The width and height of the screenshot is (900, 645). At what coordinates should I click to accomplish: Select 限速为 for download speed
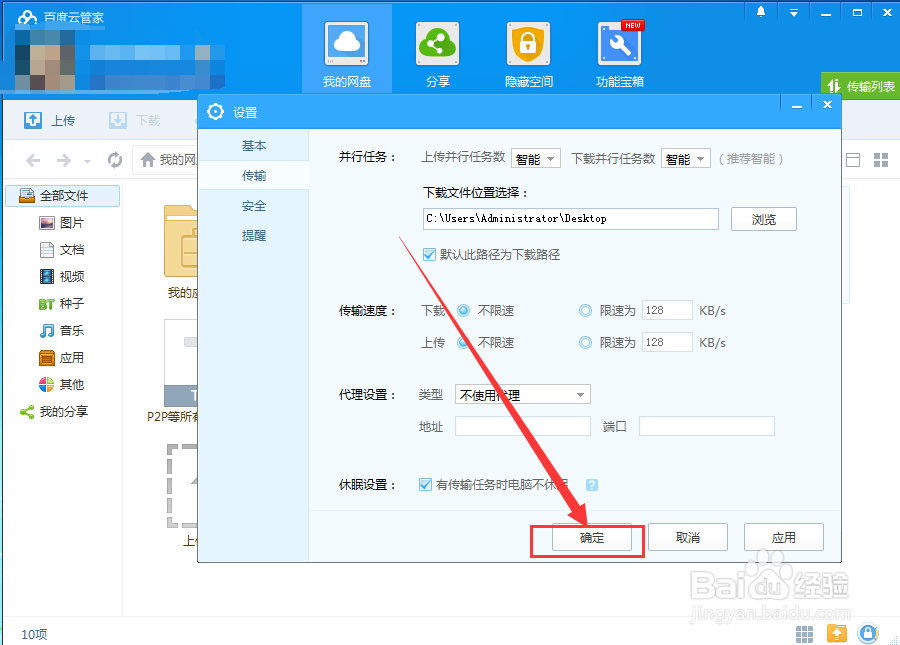pos(584,310)
